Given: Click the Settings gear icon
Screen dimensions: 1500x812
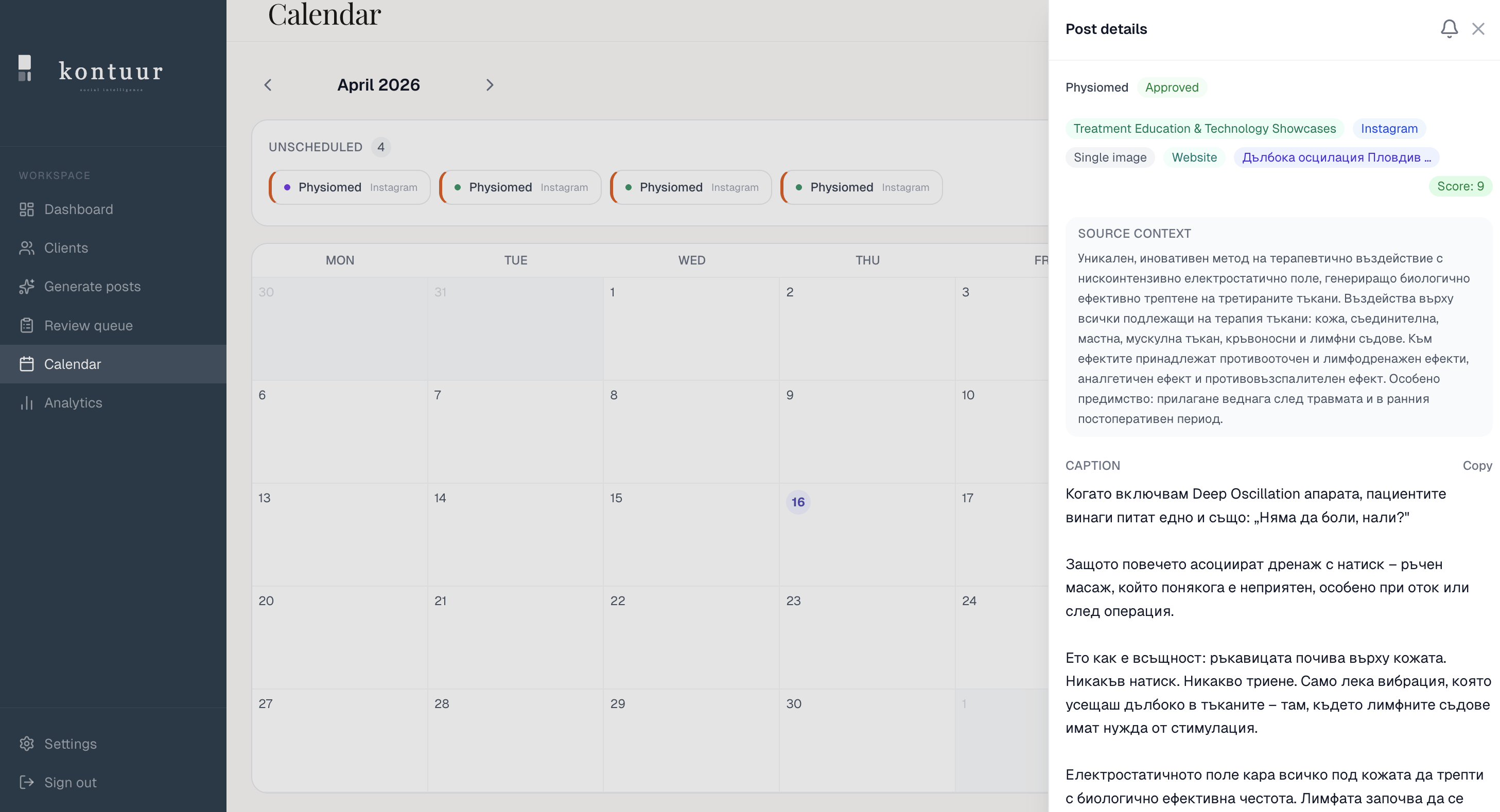Looking at the screenshot, I should (x=27, y=744).
